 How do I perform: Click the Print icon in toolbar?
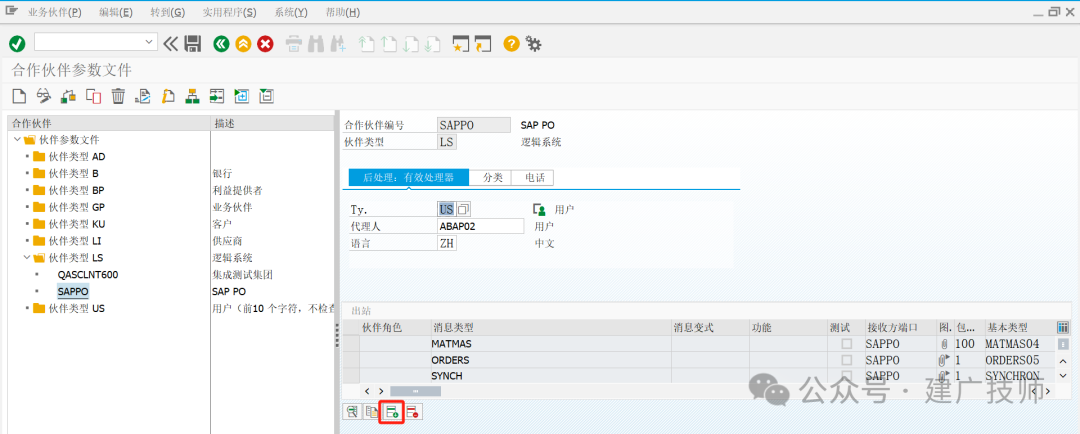[294, 44]
